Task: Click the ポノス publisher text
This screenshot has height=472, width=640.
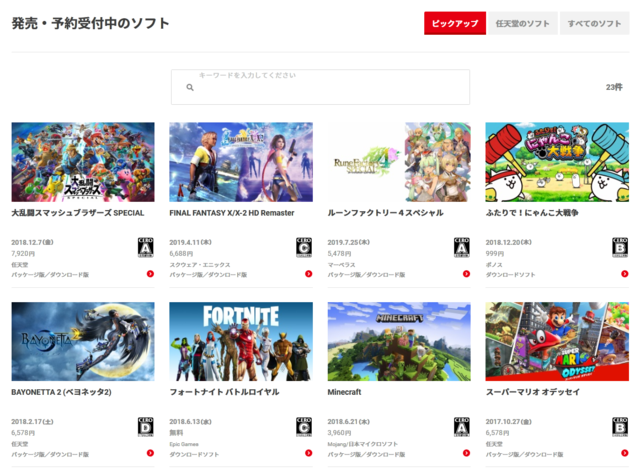Action: click(494, 265)
